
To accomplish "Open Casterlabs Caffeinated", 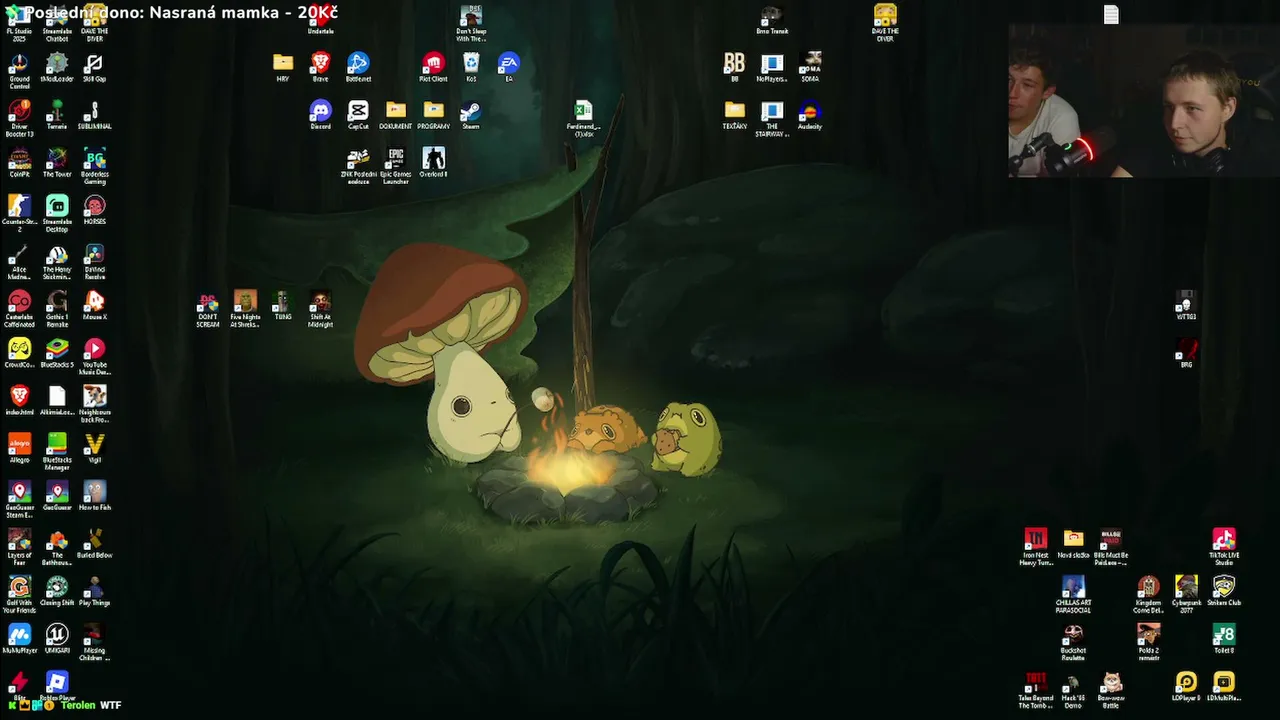I will (x=19, y=310).
